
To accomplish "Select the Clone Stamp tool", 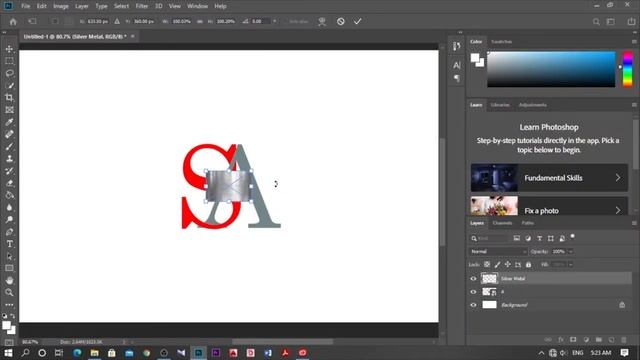I will (9, 159).
